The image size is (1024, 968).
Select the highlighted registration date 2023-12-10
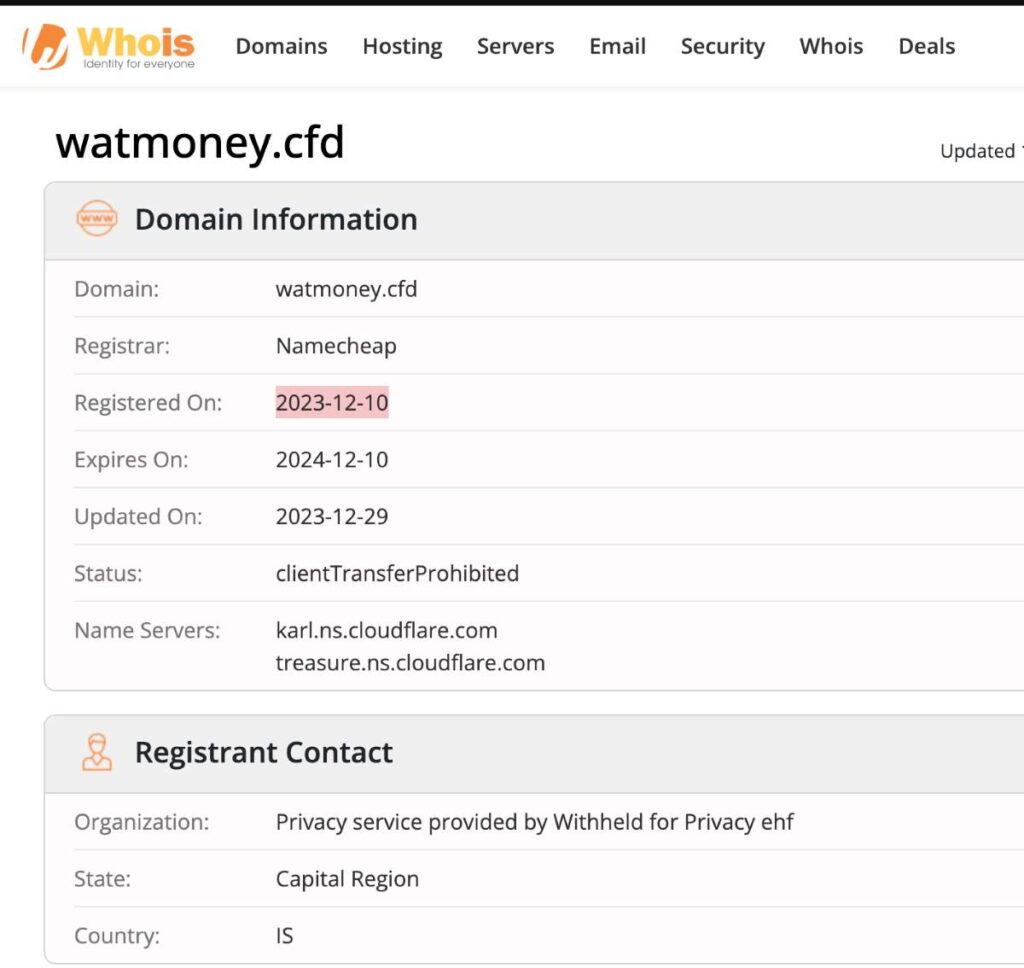tap(332, 402)
